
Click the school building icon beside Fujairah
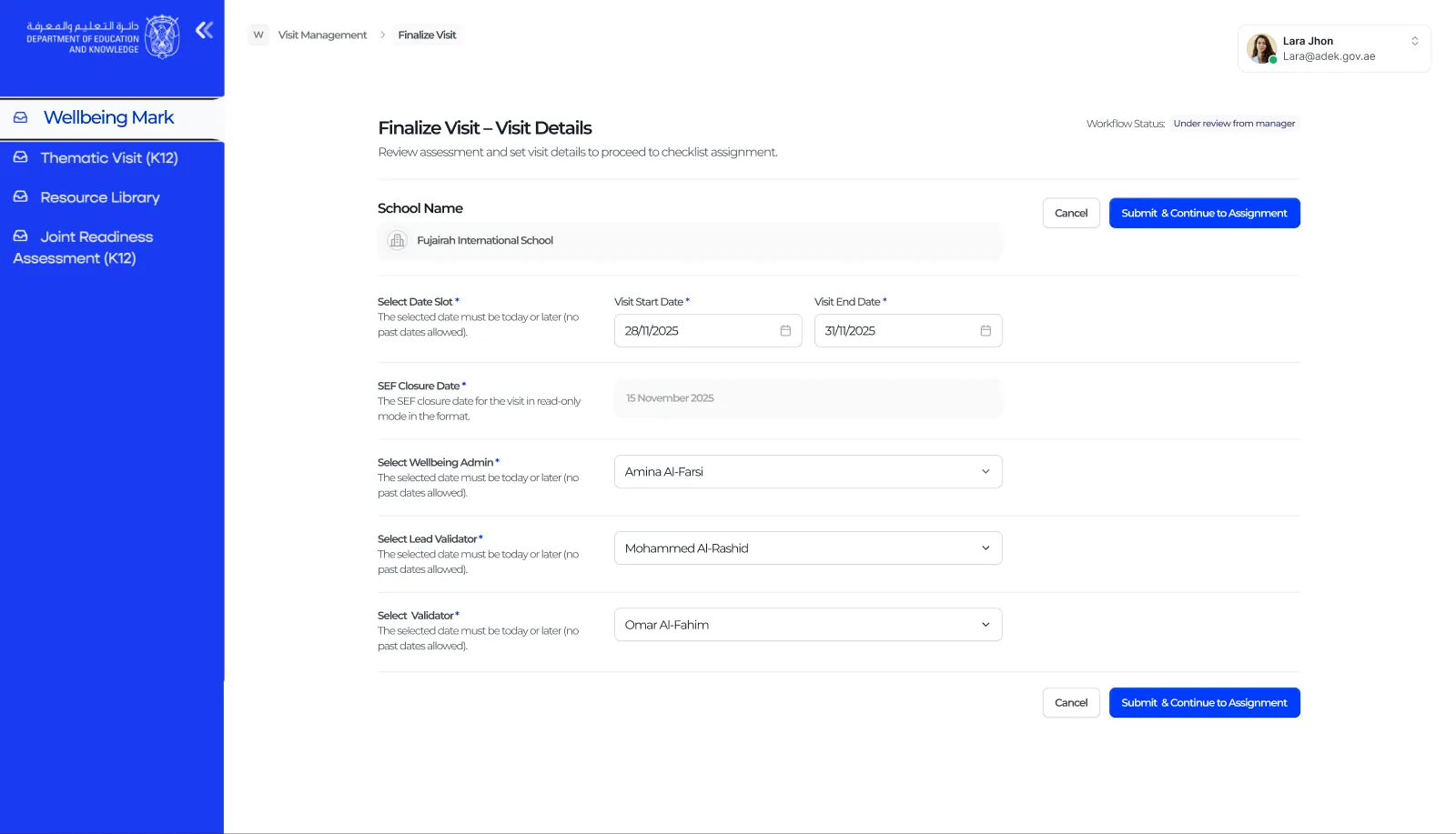click(397, 241)
